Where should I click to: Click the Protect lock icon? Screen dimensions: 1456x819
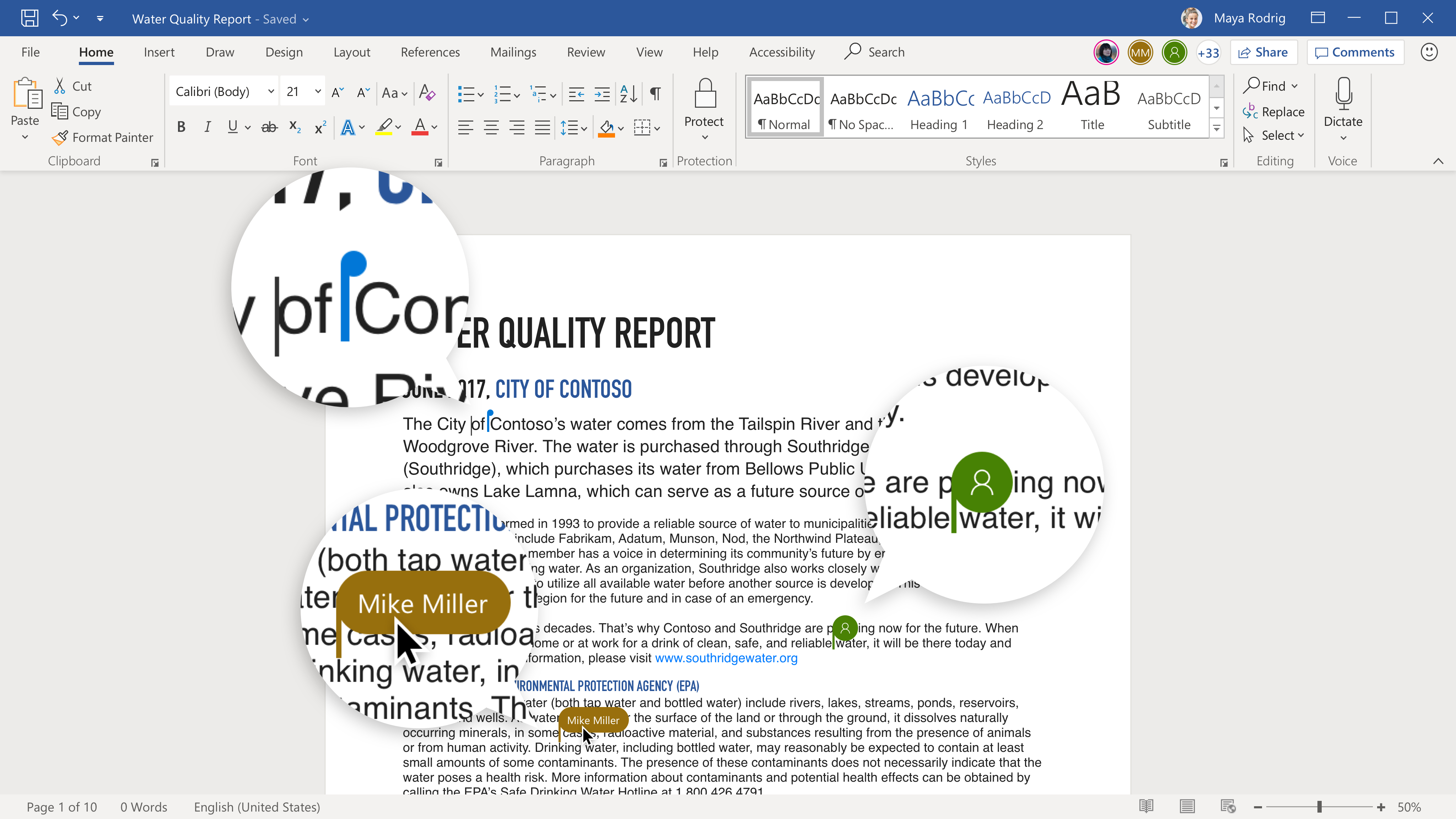[705, 93]
